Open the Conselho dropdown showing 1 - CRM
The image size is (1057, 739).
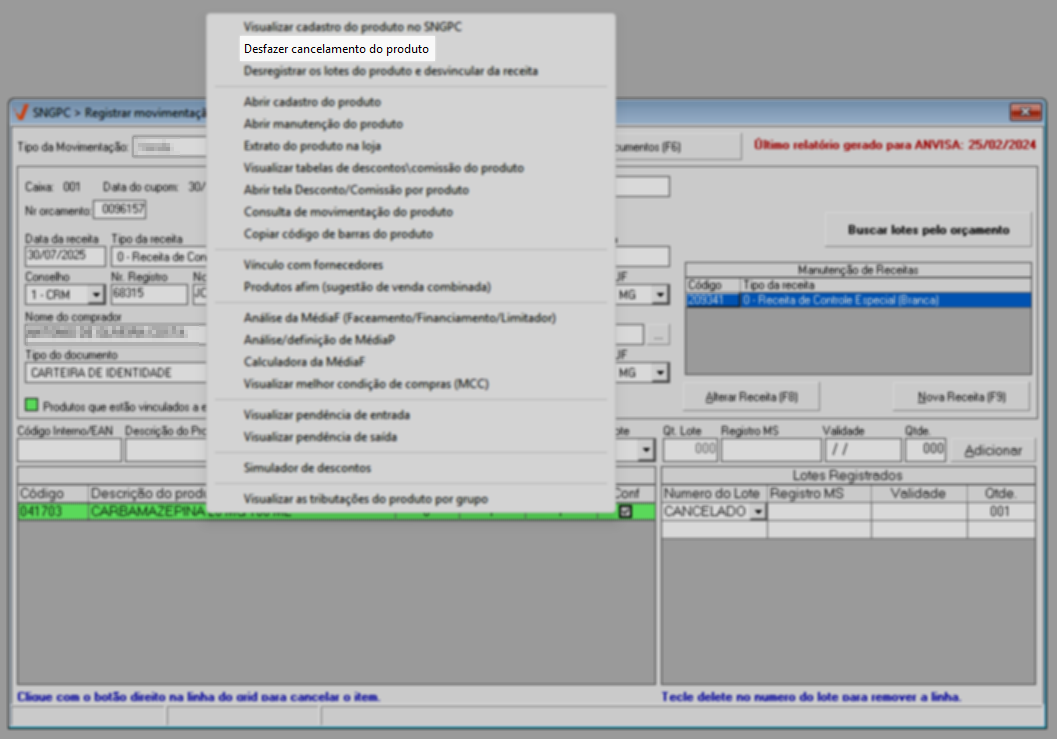(96, 295)
